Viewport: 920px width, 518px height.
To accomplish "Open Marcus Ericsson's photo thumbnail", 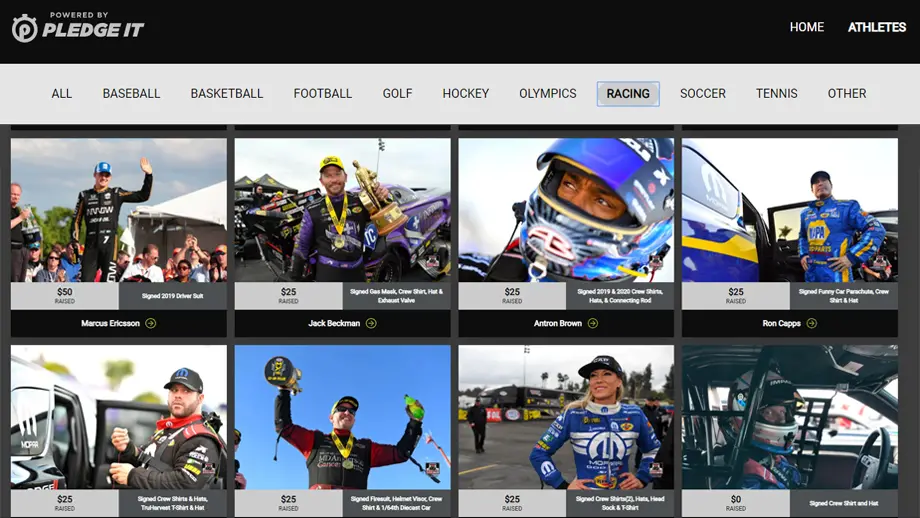I will (x=119, y=210).
